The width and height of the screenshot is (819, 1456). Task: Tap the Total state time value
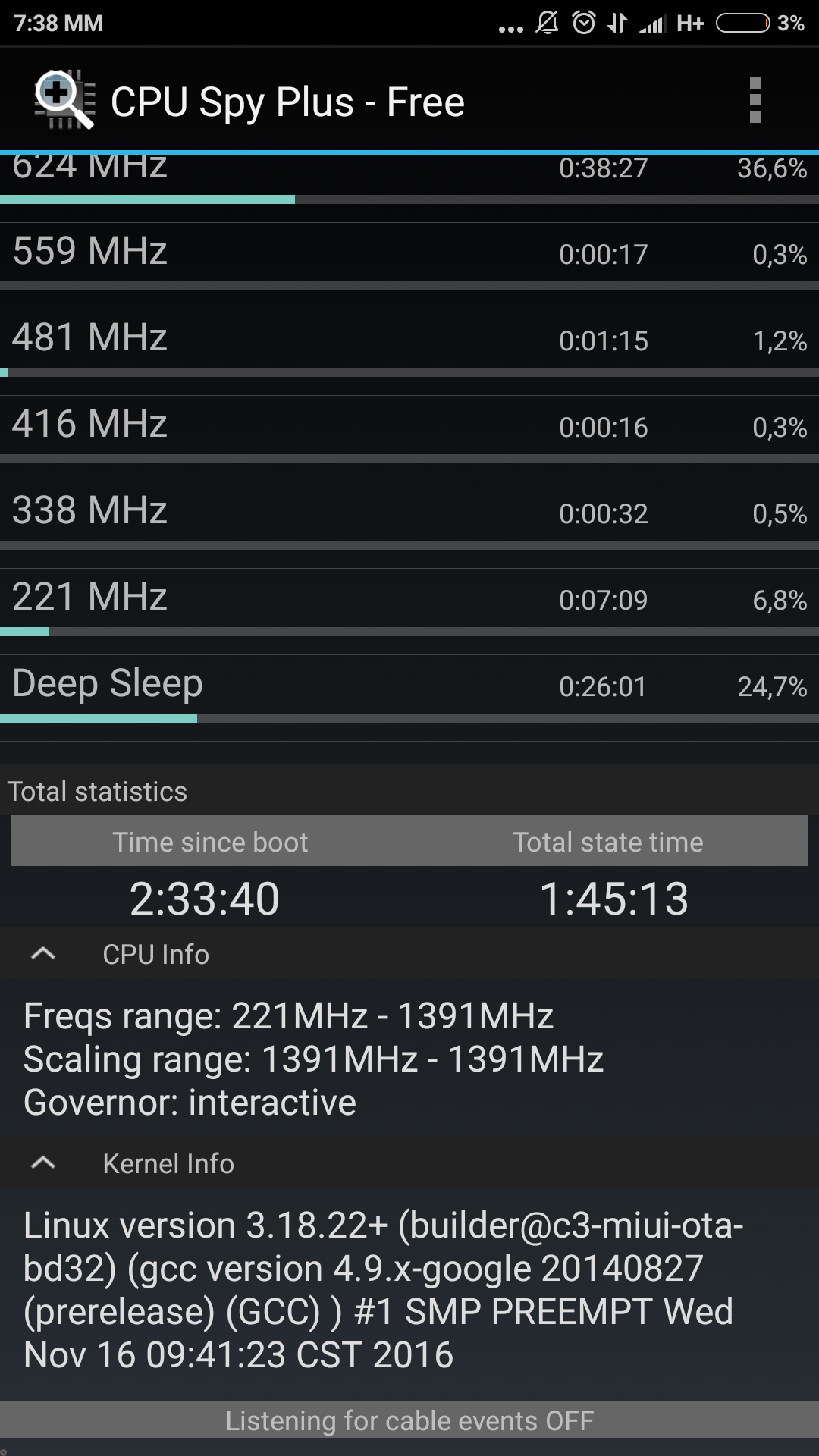[x=613, y=899]
